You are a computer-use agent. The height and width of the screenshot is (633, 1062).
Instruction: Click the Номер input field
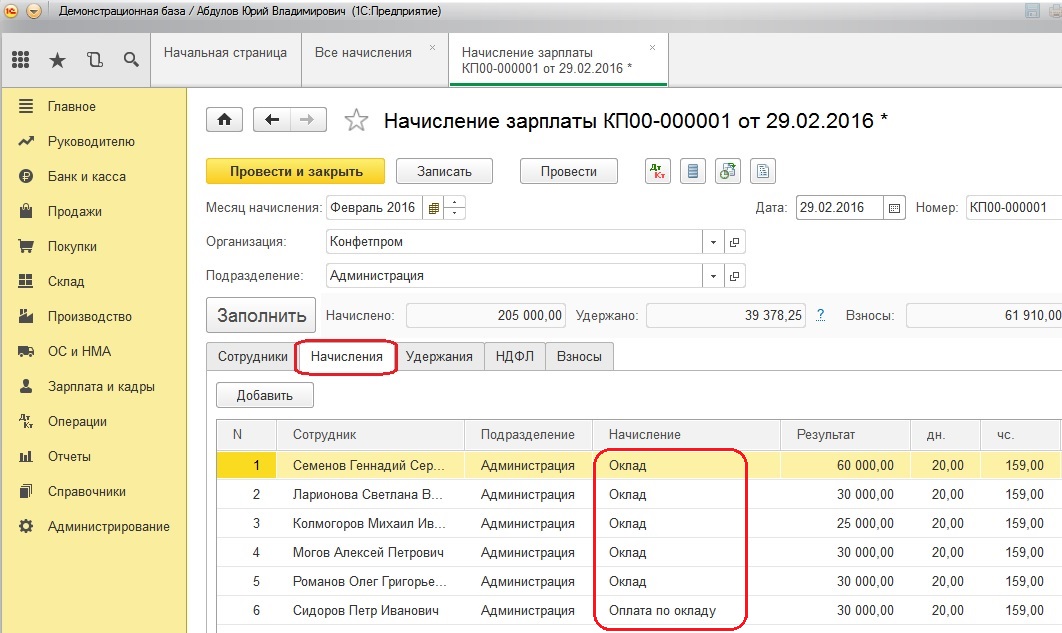[1013, 208]
